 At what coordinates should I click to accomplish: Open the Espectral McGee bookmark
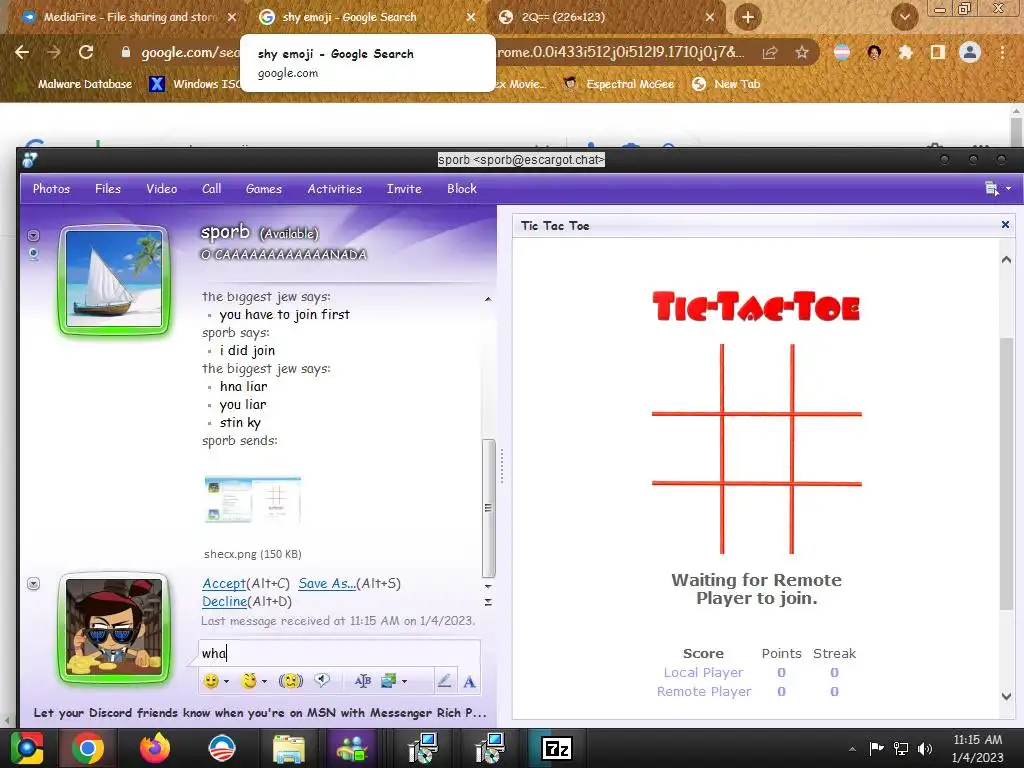(x=618, y=84)
